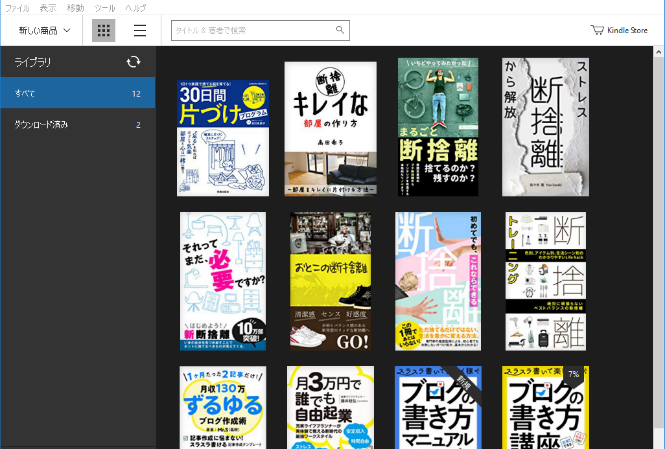Viewport: 665px width, 449px height.
Task: Click the scrollbar up arrow
Action: 659,52
